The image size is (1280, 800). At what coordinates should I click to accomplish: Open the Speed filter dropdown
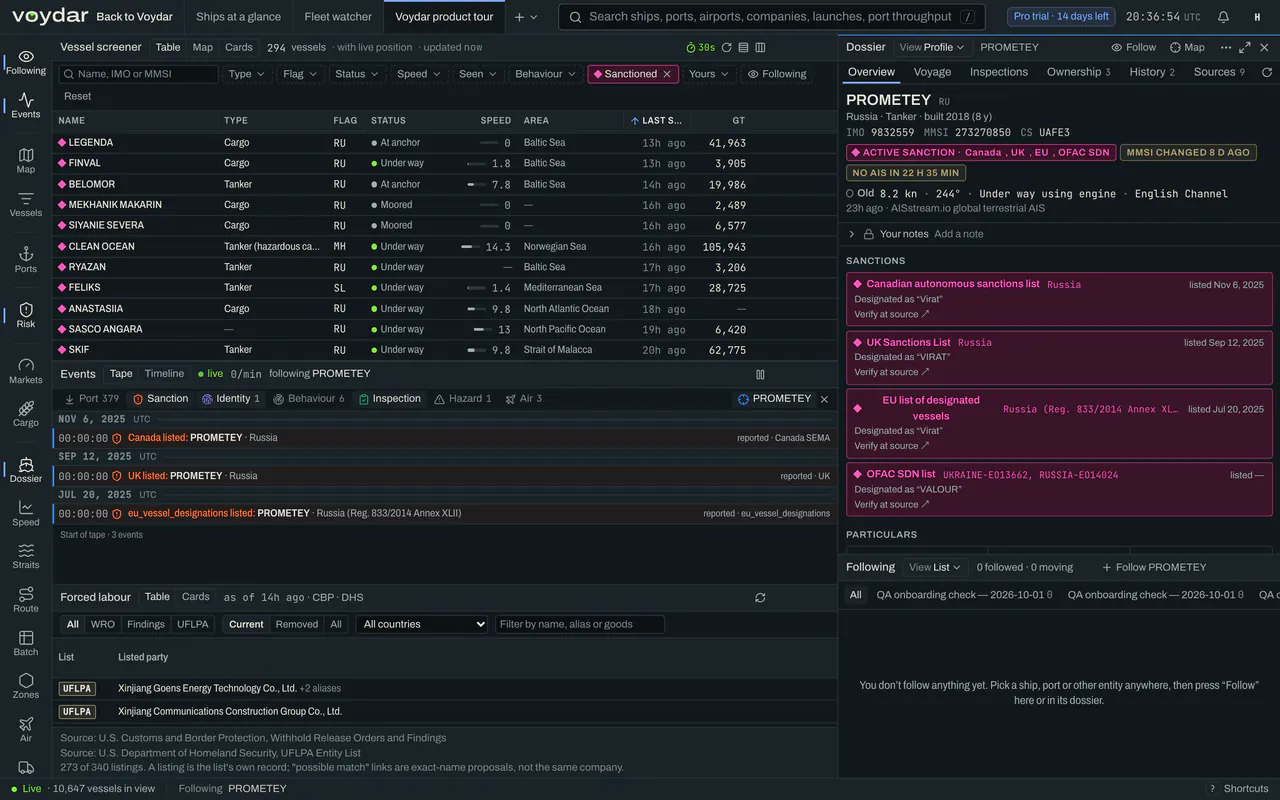coord(418,74)
